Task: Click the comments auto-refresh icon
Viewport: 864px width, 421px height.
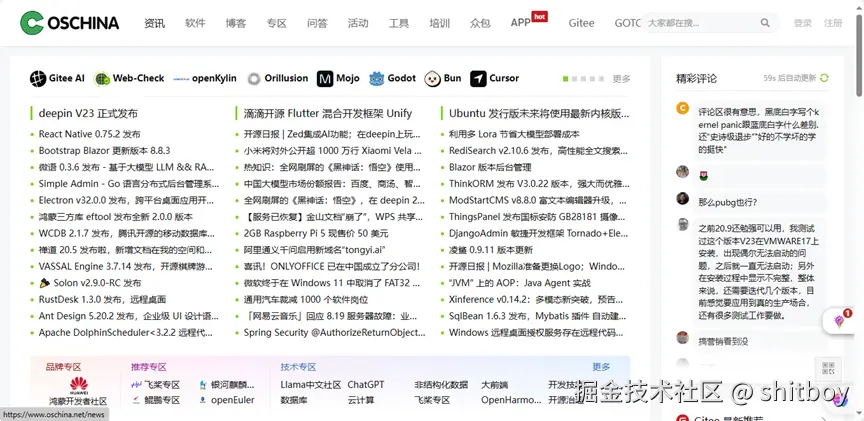Action: click(x=824, y=78)
